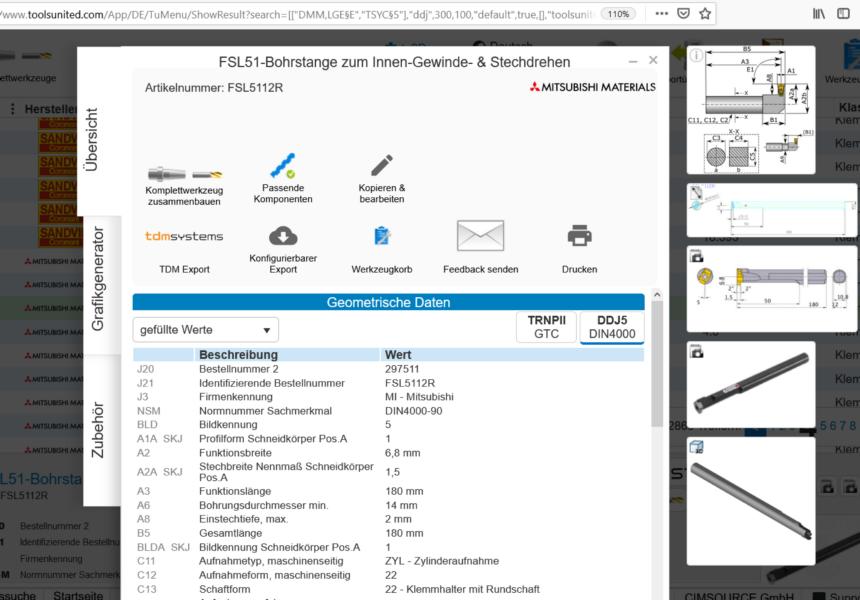Open the tool side view thumbnail with yellow insert
This screenshot has height=600, width=860.
click(772, 289)
